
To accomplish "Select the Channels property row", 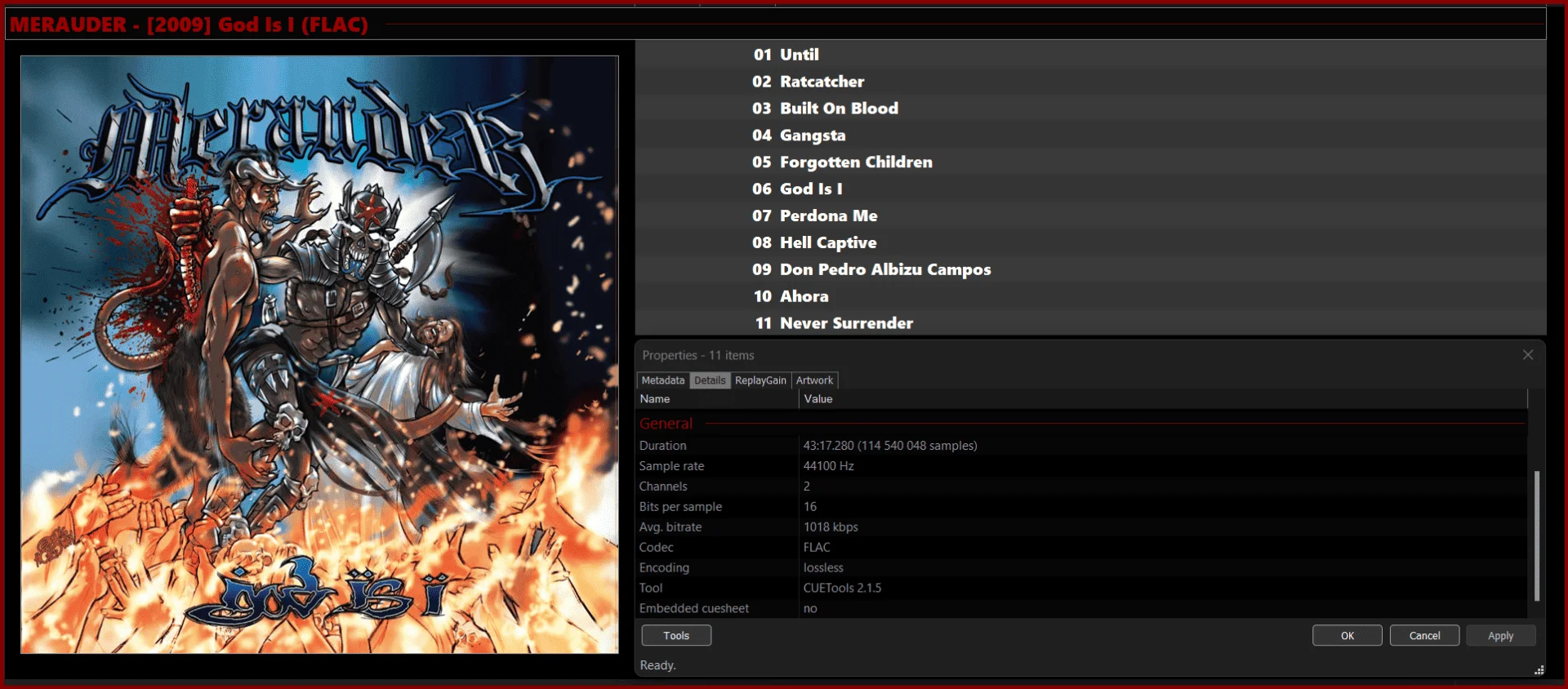I will (x=1082, y=487).
